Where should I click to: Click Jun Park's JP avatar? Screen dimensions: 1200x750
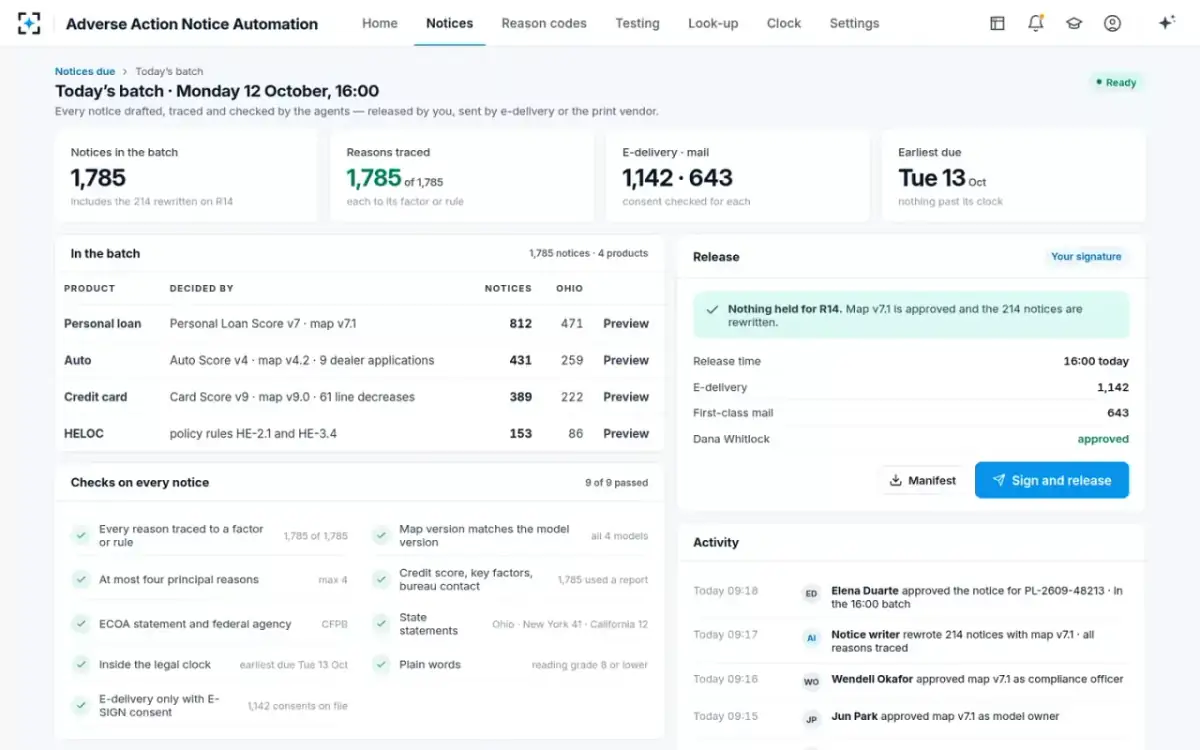812,719
